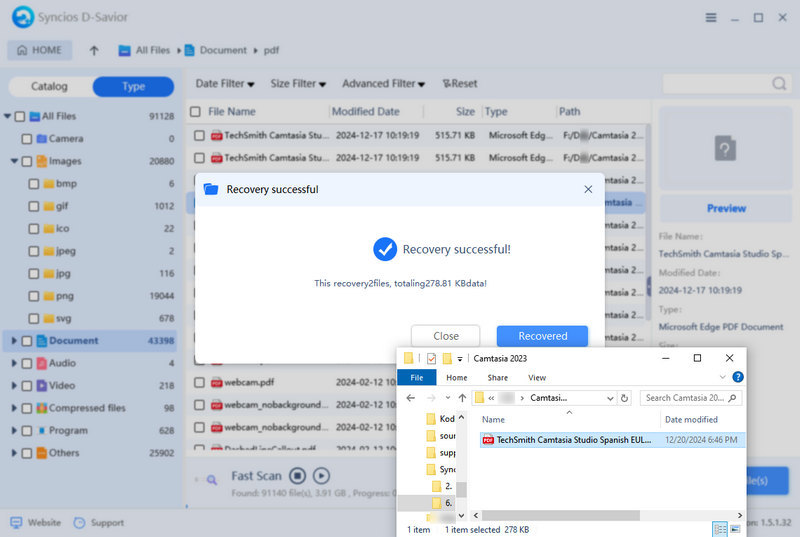
Task: Open the hamburger menu in the title bar
Action: [x=711, y=18]
